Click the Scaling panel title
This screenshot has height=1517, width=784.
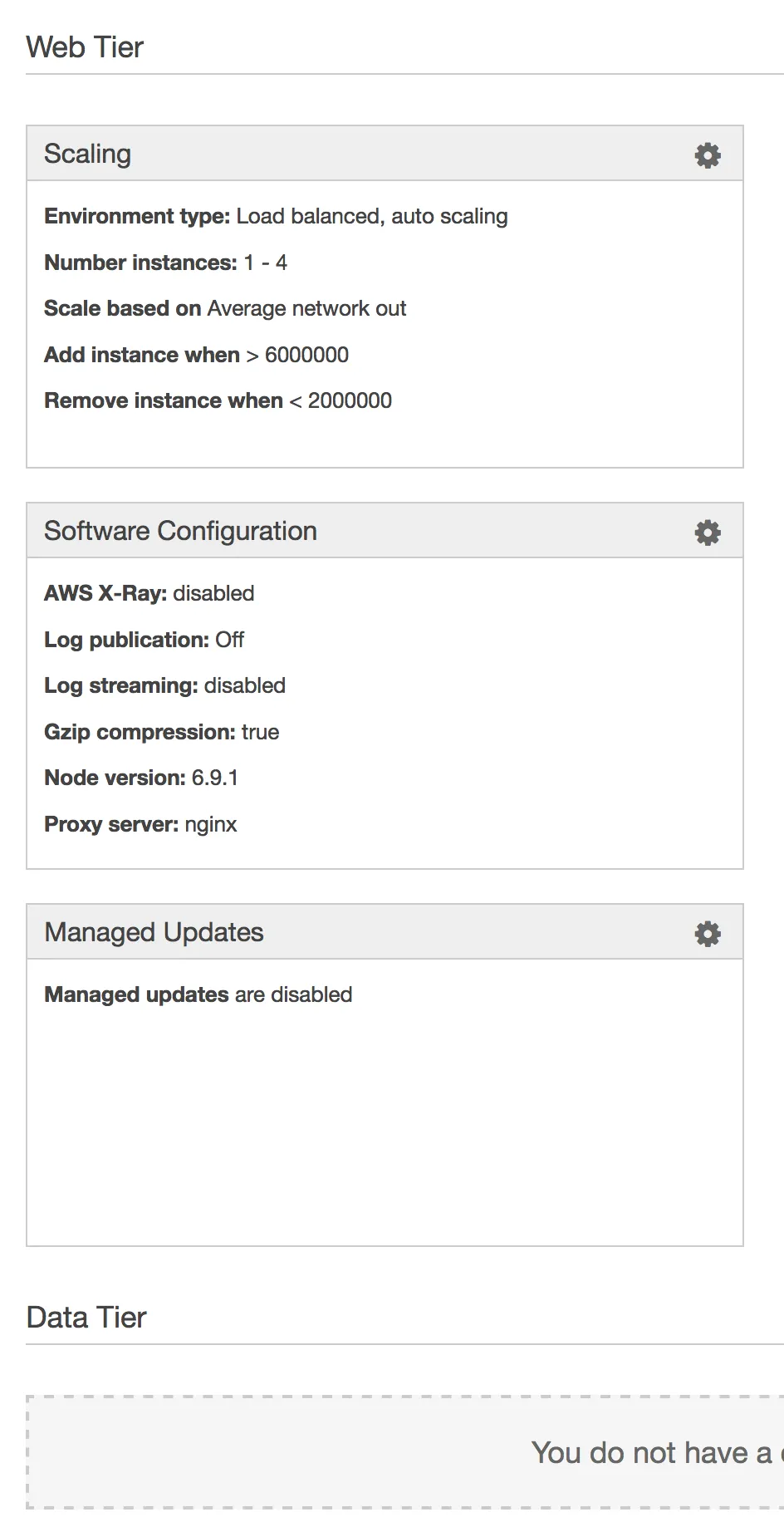click(87, 155)
